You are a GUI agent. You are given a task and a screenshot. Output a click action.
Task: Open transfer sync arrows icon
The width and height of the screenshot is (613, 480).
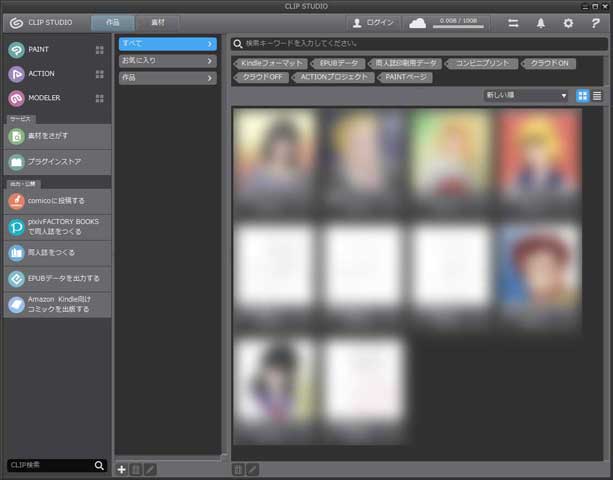coord(513,23)
